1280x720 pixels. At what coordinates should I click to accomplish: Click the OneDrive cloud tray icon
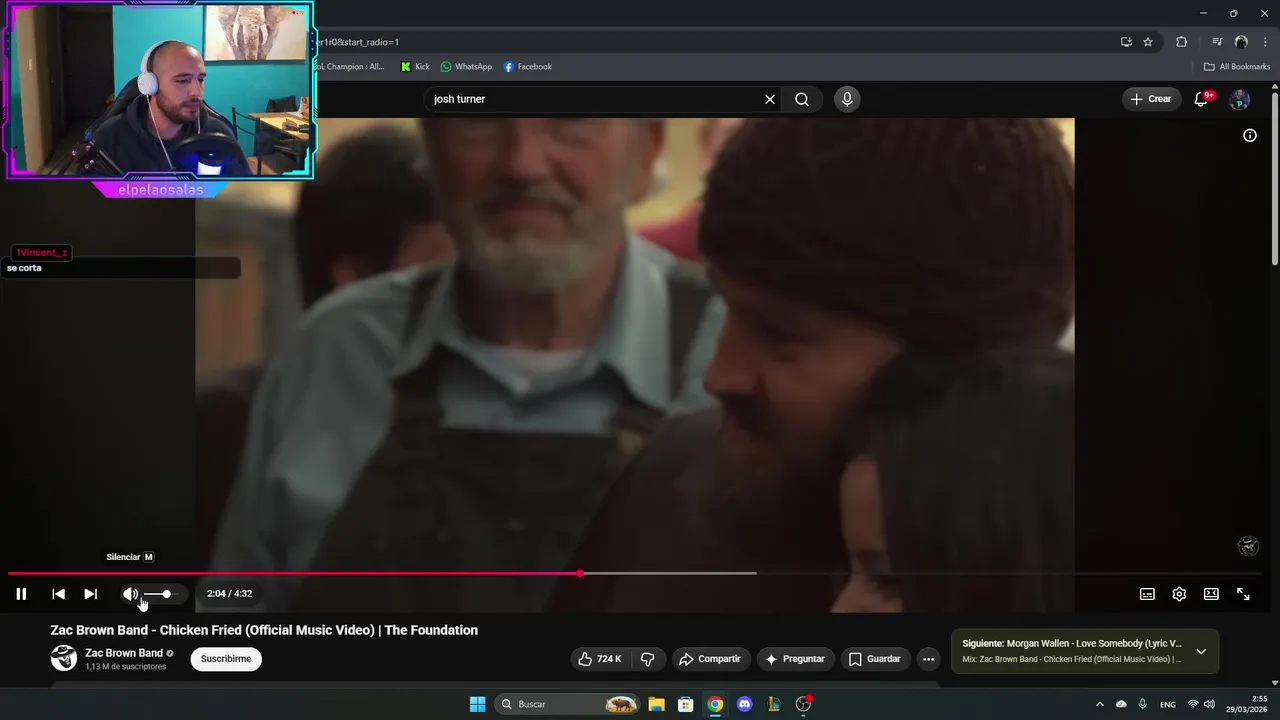pyautogui.click(x=1121, y=704)
